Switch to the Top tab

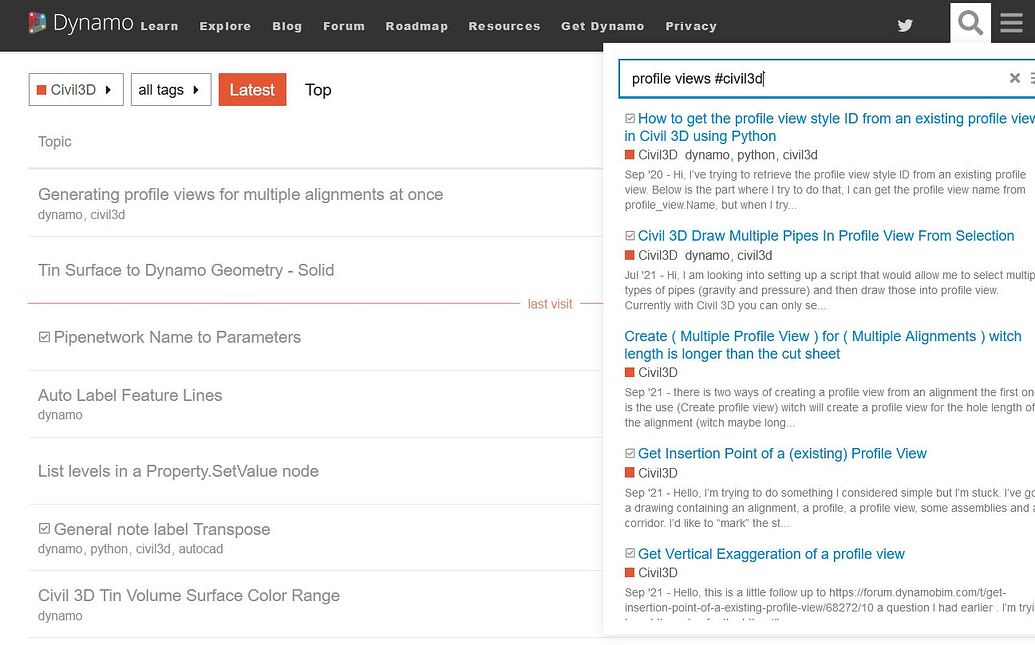pyautogui.click(x=318, y=90)
